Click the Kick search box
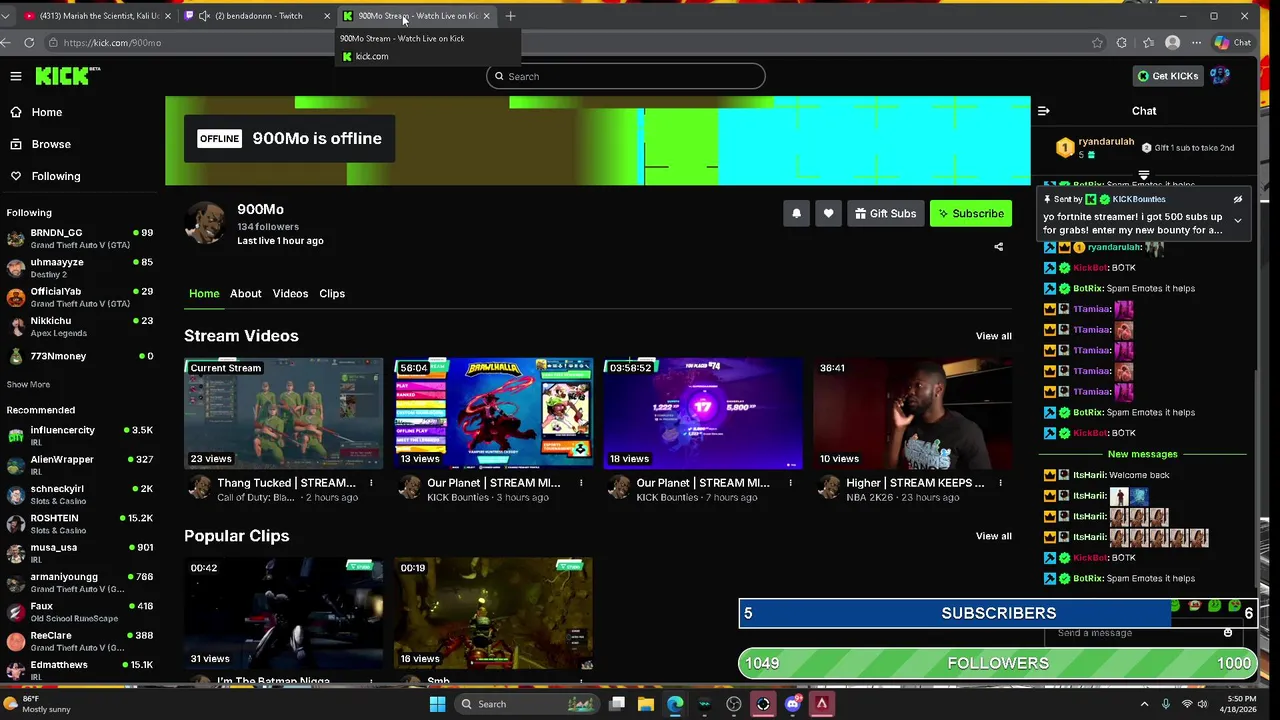Image resolution: width=1280 pixels, height=720 pixels. (x=626, y=76)
